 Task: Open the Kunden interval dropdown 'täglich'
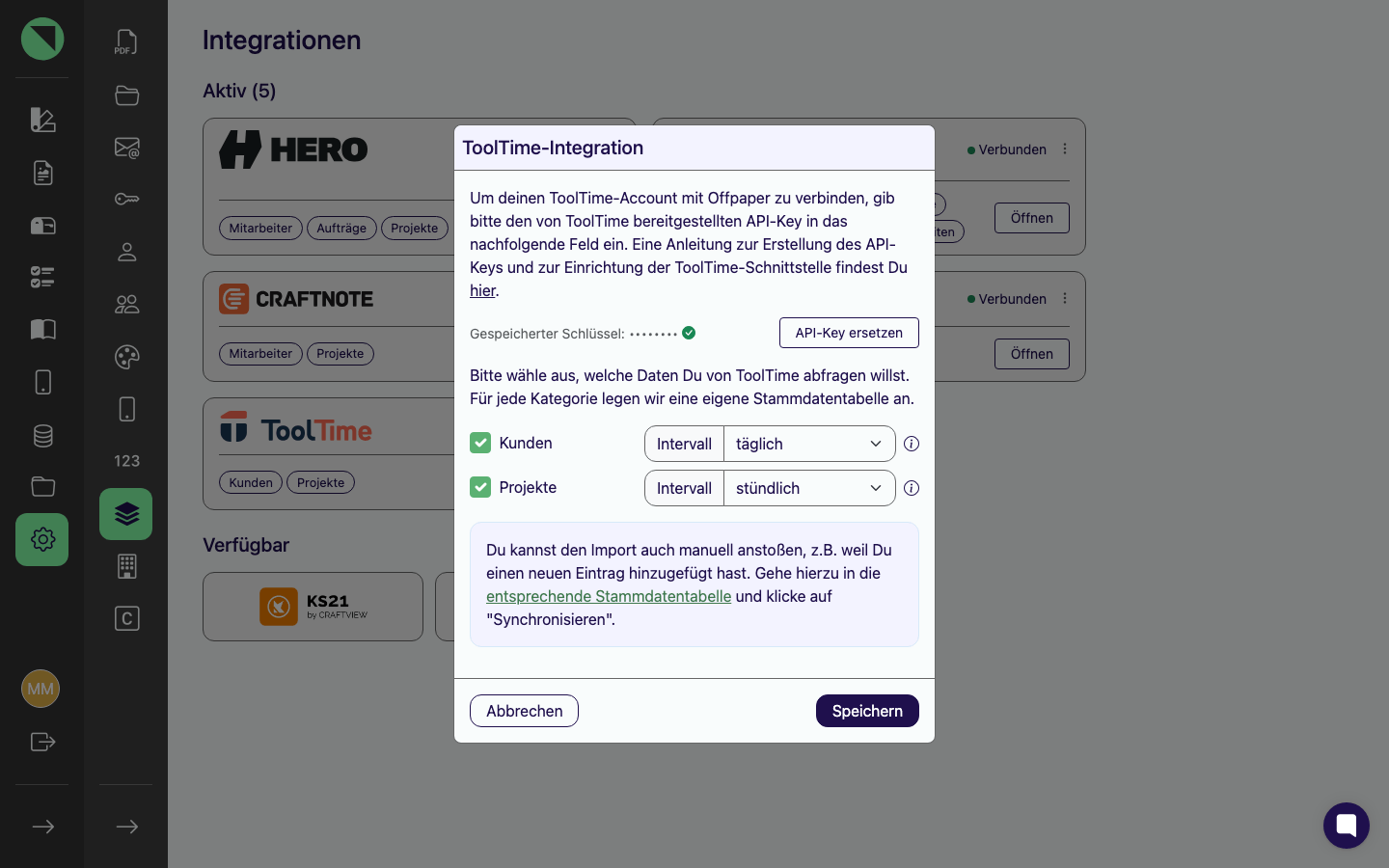[x=809, y=444]
